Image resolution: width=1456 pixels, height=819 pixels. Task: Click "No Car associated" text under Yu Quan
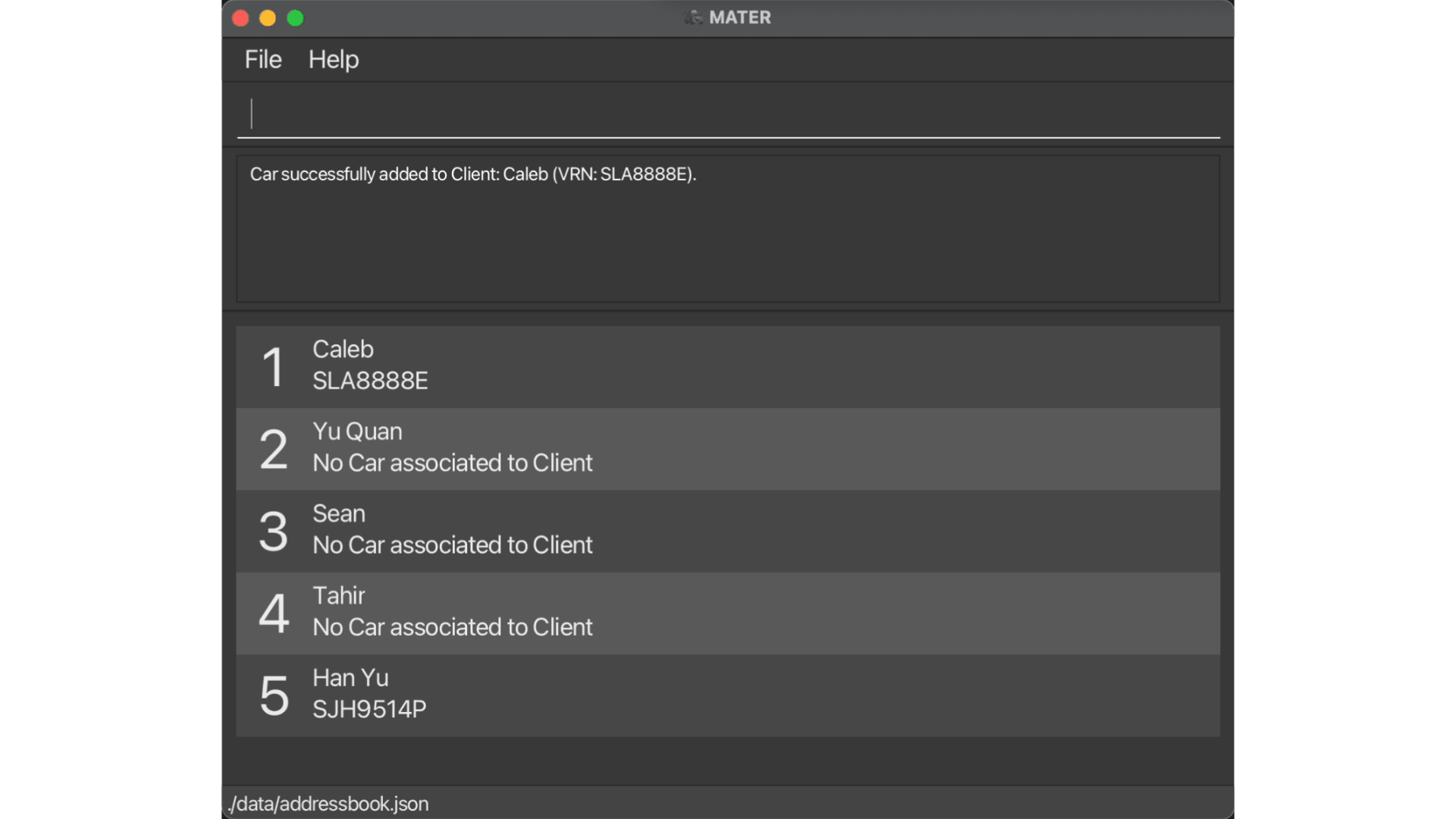click(x=452, y=463)
